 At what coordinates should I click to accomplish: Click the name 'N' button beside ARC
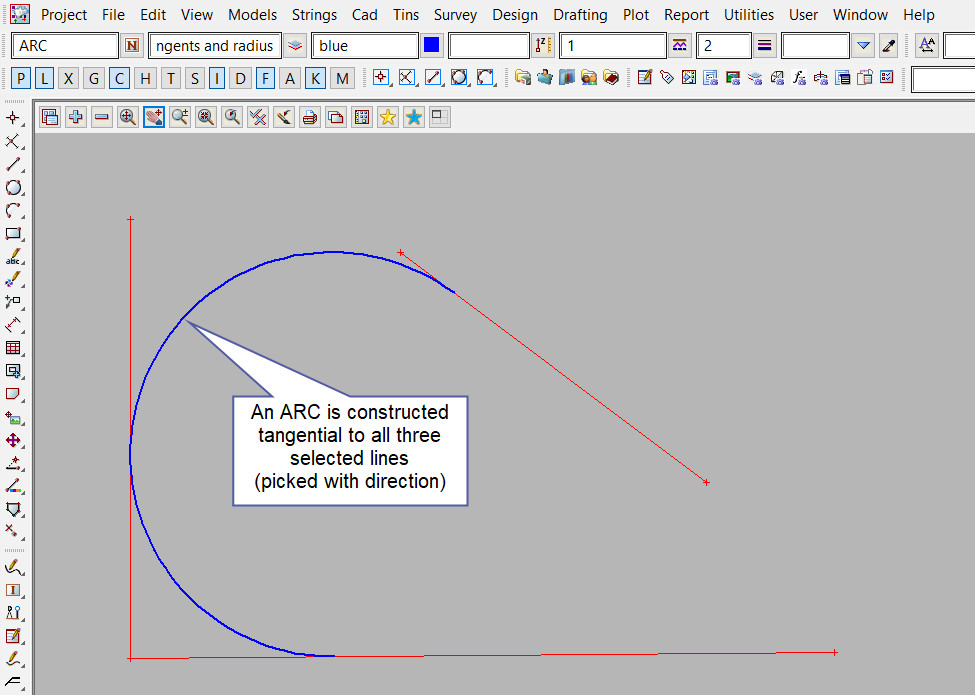(133, 46)
